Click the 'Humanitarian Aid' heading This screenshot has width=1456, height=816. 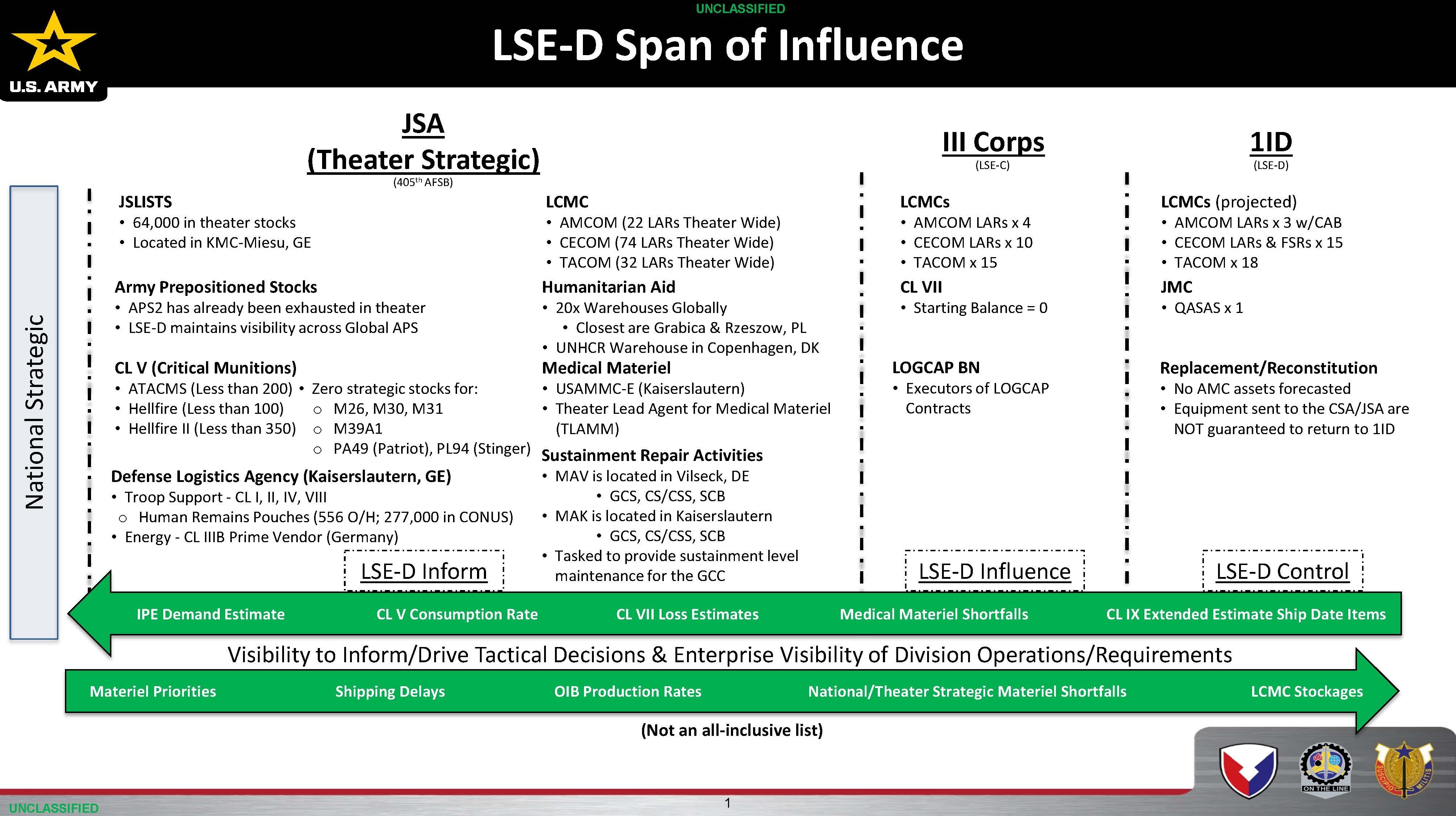(609, 287)
